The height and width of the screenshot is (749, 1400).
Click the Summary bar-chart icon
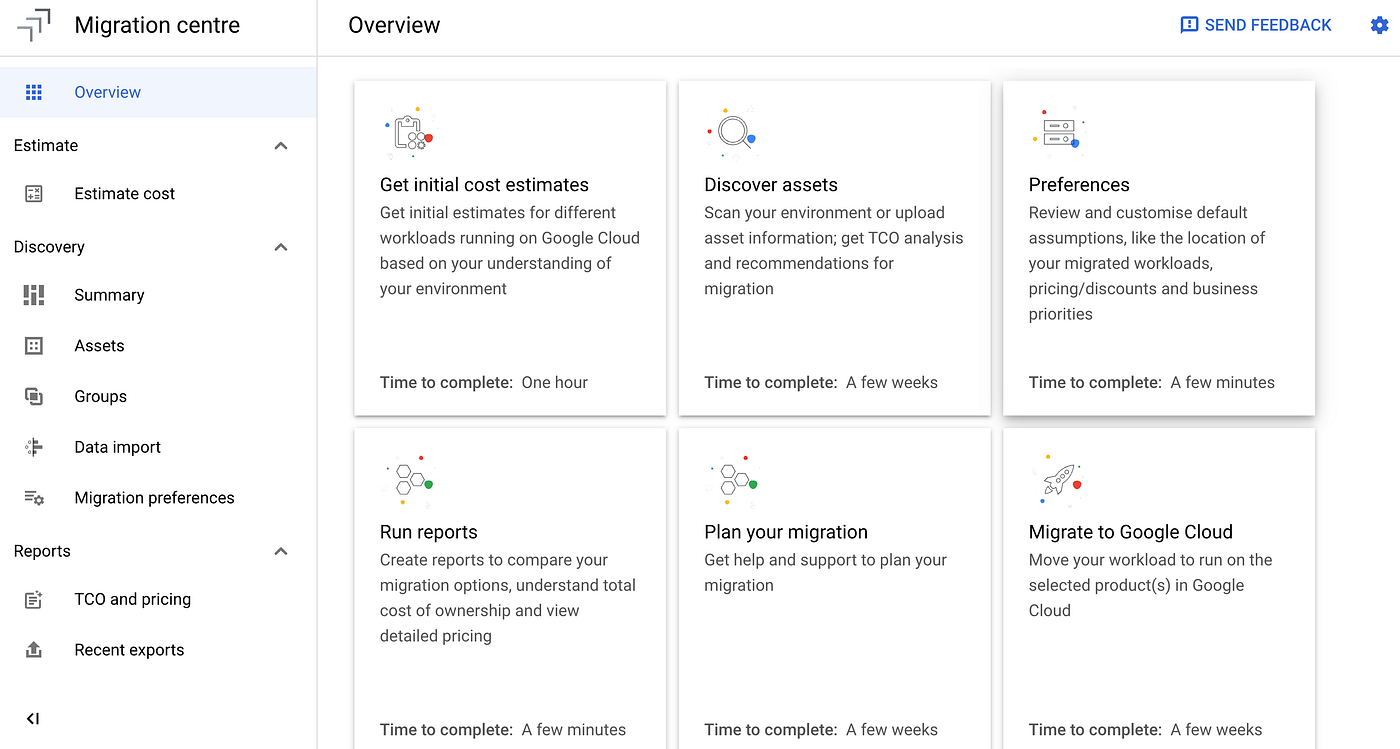(x=33, y=294)
